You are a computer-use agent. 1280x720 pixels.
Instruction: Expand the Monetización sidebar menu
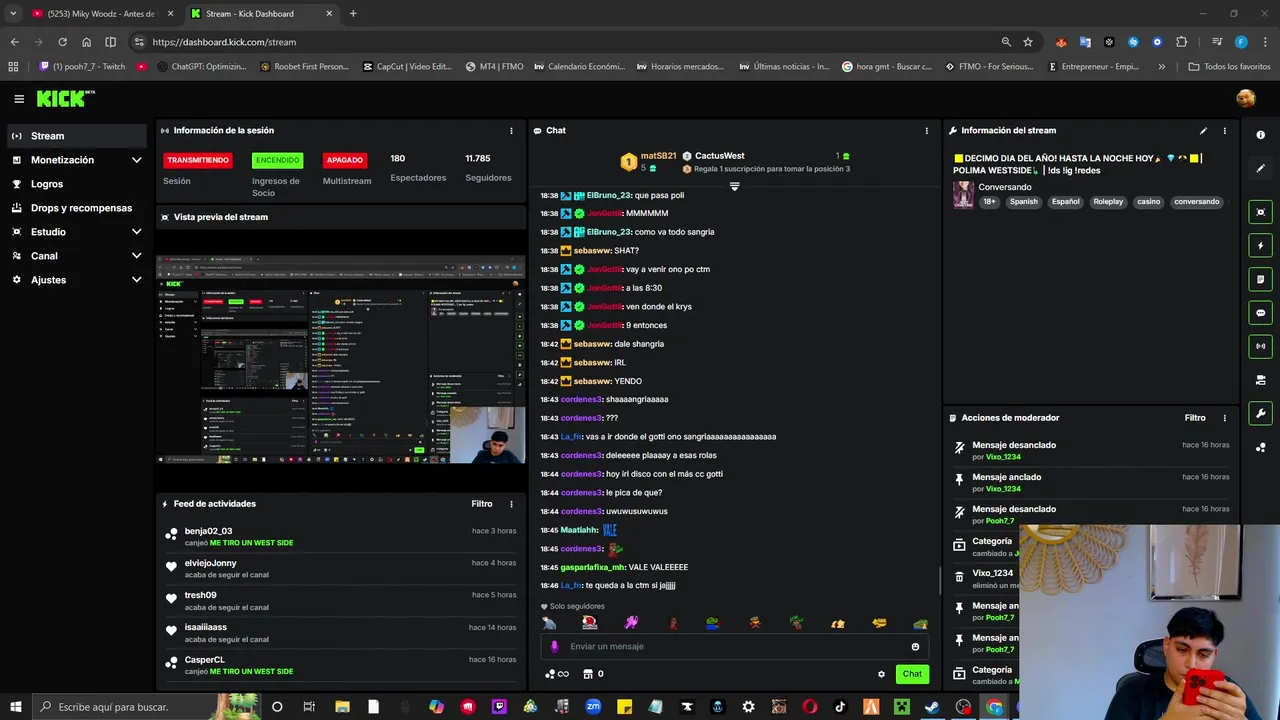tap(136, 160)
